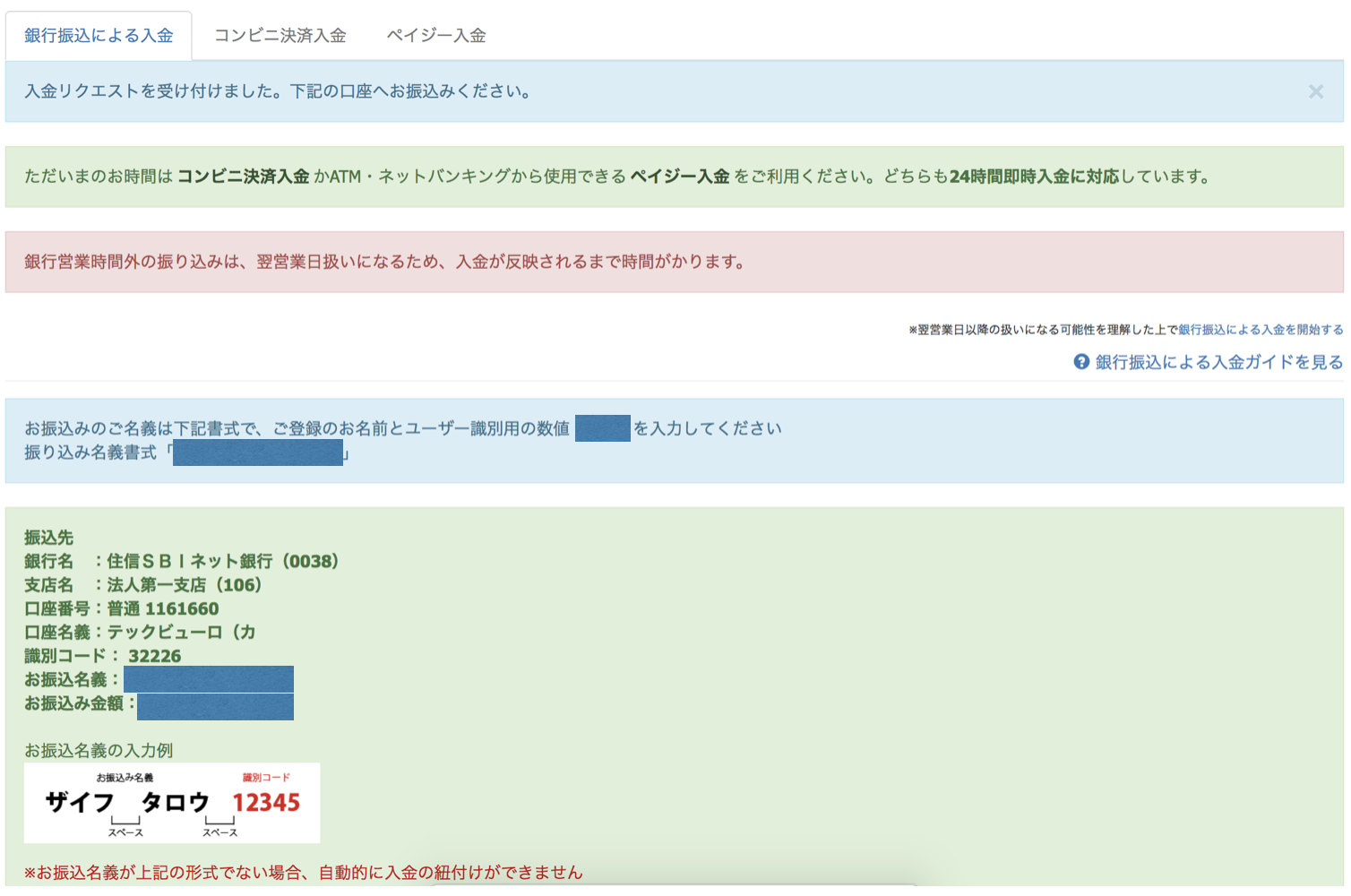Click the question mark help icon

tap(1081, 362)
